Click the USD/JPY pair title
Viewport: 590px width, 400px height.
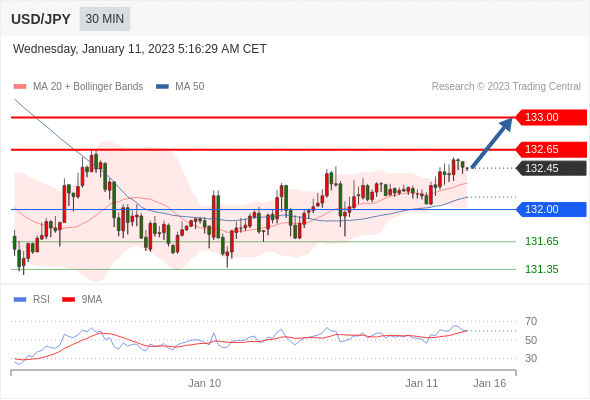pyautogui.click(x=41, y=19)
